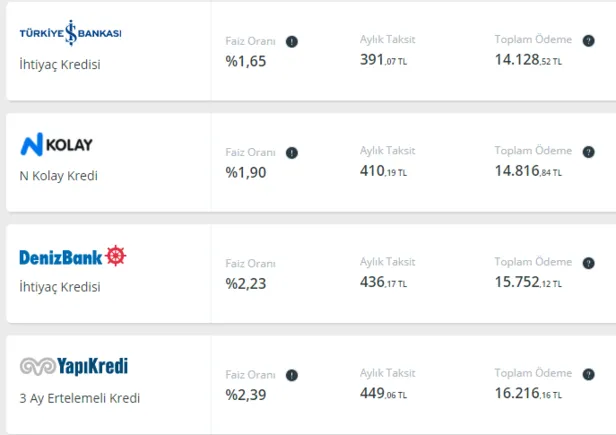This screenshot has height=435, width=616.
Task: Open DenizBank's İhtiyaç Kredisi product
Action: coord(60,286)
